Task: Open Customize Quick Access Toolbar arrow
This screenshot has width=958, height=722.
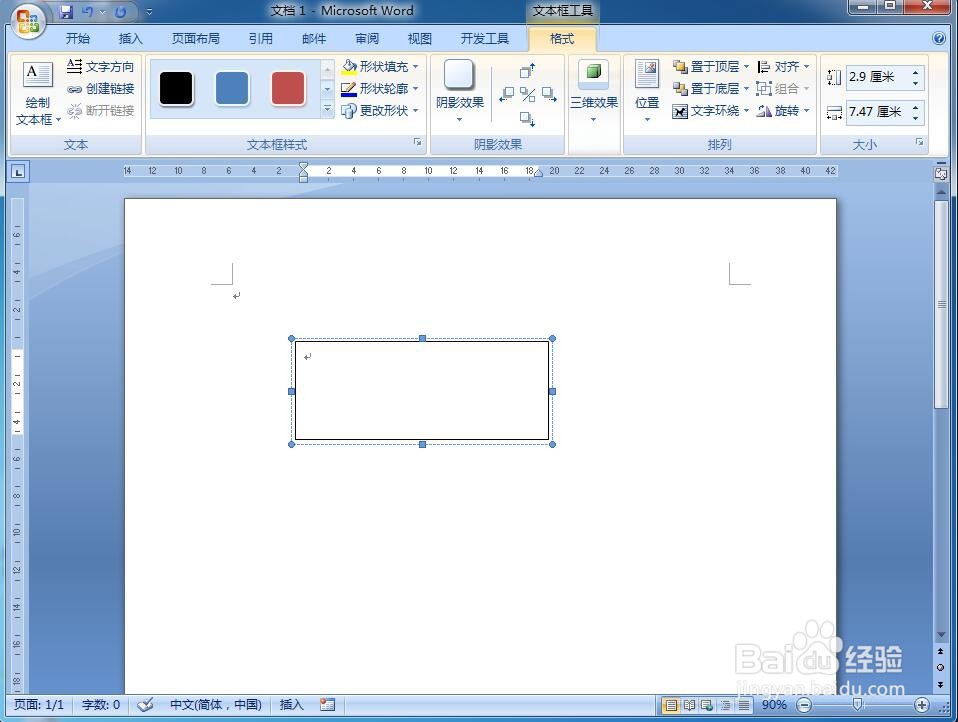Action: (x=149, y=11)
